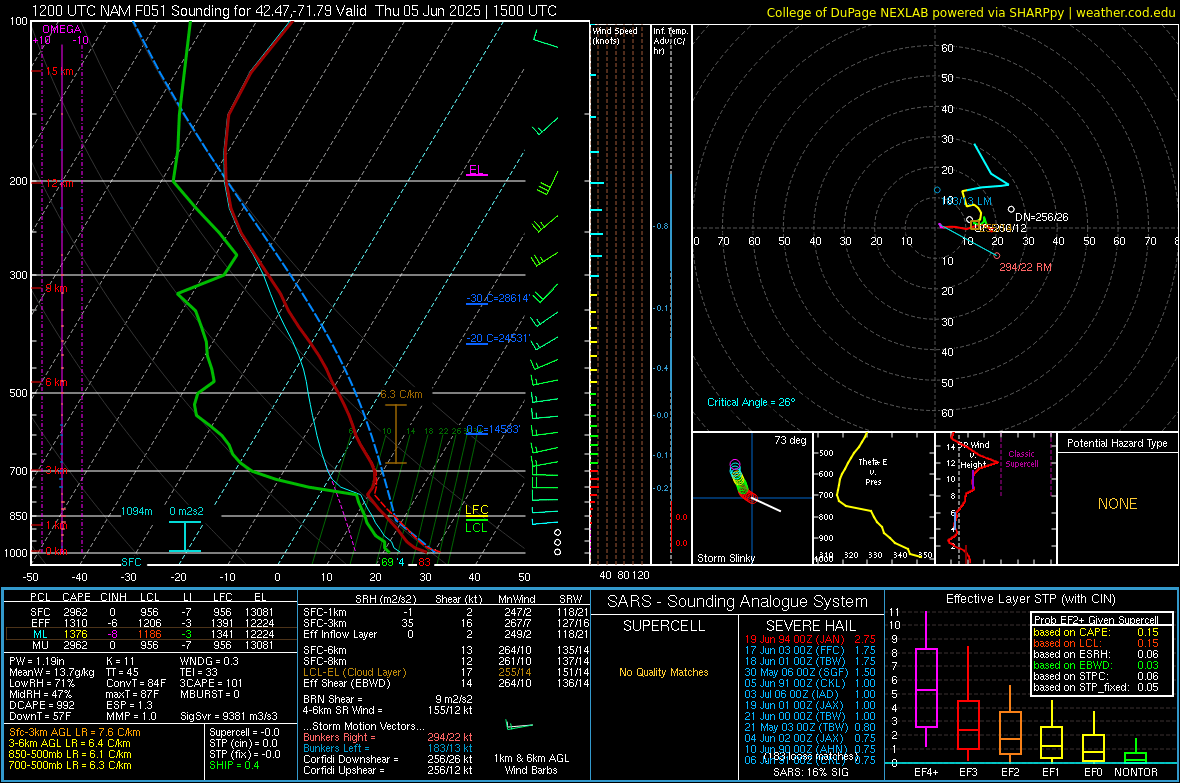1180x783 pixels.
Task: Click the SARS: 16% SIG summary
Action: click(811, 772)
